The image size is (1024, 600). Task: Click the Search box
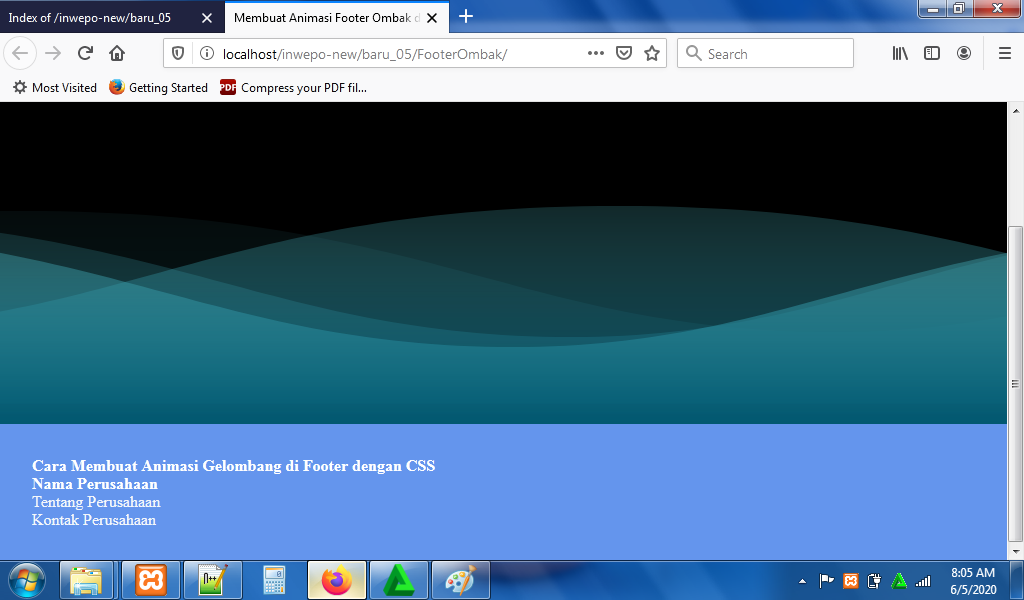[x=765, y=54]
